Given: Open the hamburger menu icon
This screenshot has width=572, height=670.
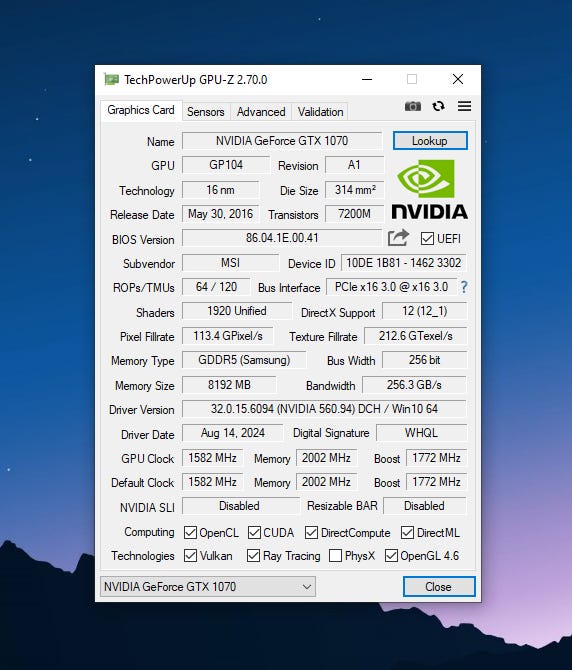Looking at the screenshot, I should (x=464, y=106).
